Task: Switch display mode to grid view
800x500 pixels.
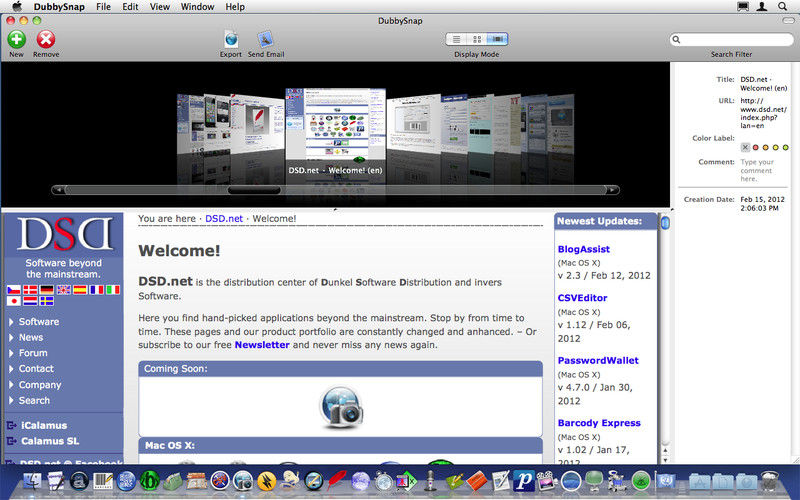Action: (x=477, y=39)
